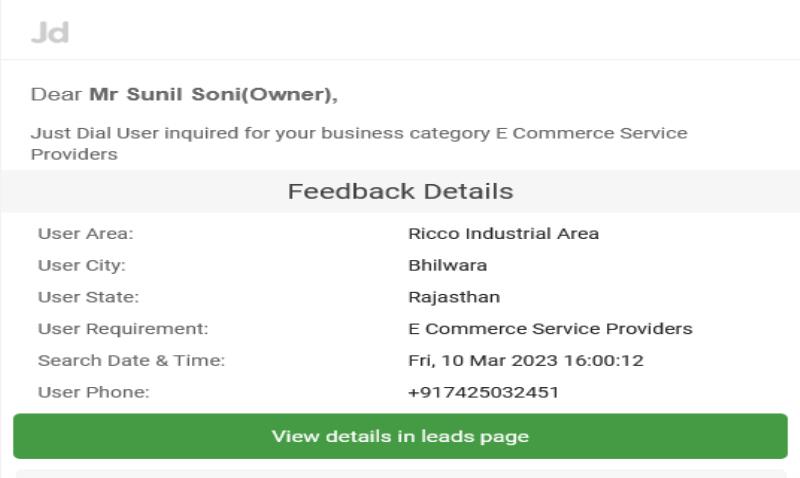Image resolution: width=800 pixels, height=478 pixels.
Task: Click the Jd logo in the header
Action: pyautogui.click(x=50, y=33)
